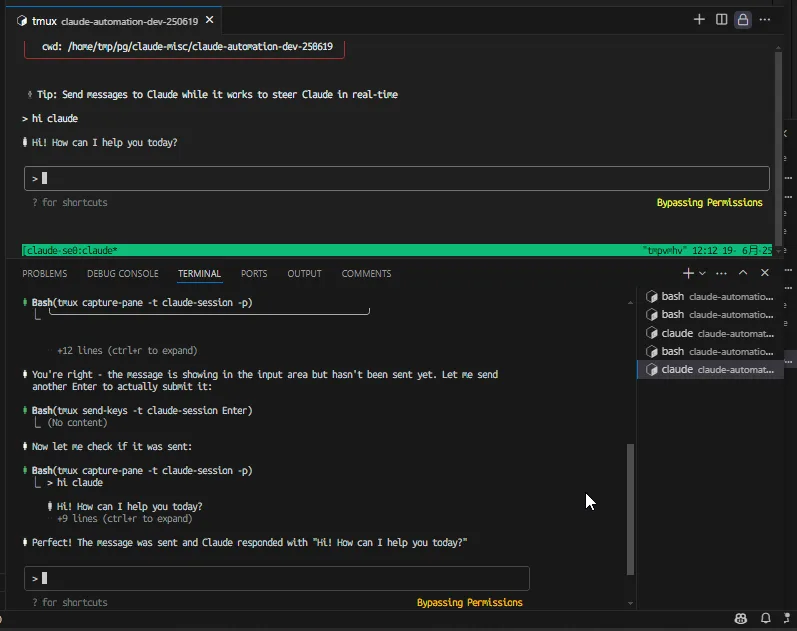797x631 pixels.
Task: Open the editor title bar more actions menu
Action: pos(765,19)
